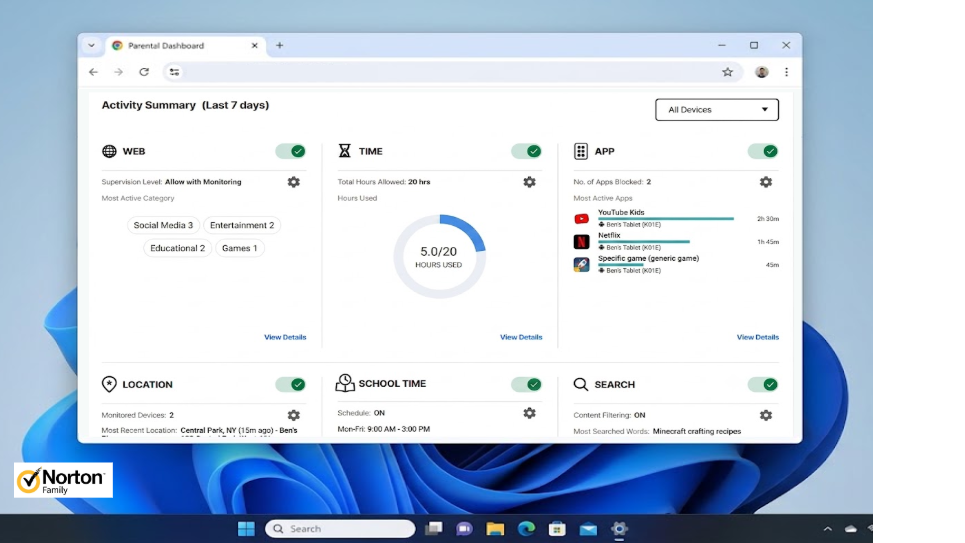
Task: Toggle TIME supervision switch
Action: [526, 151]
